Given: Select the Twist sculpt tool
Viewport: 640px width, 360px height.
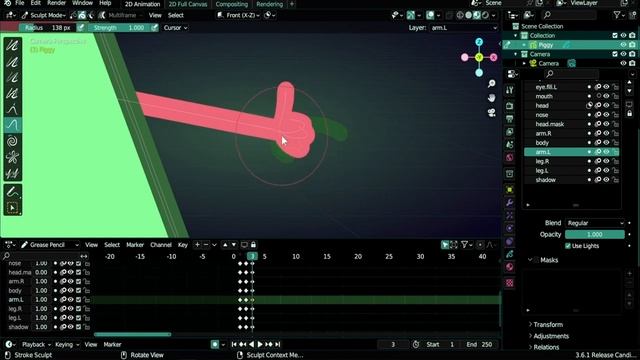Looking at the screenshot, I should (x=13, y=141).
